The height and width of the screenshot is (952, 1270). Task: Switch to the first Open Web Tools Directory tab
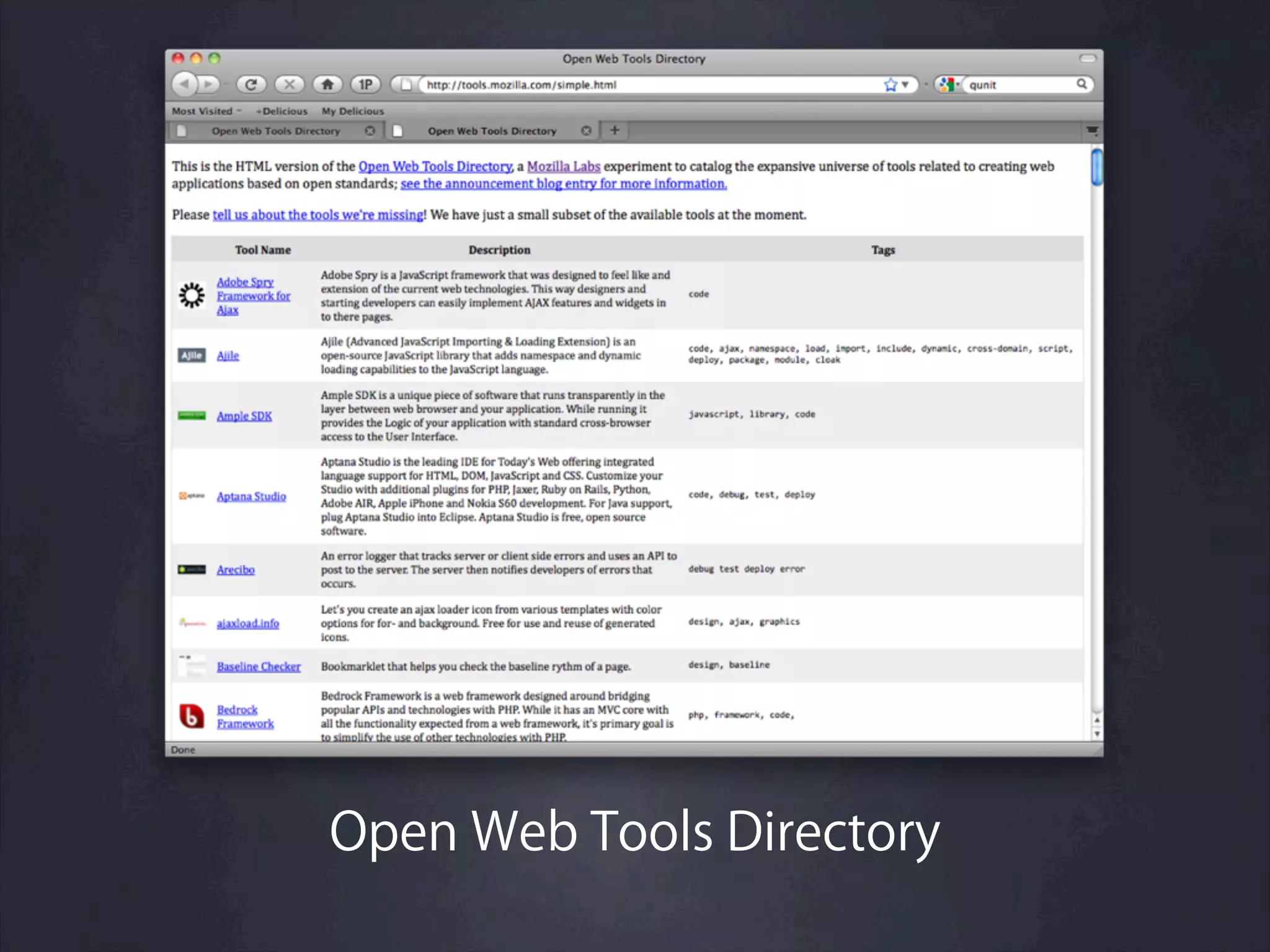[276, 131]
